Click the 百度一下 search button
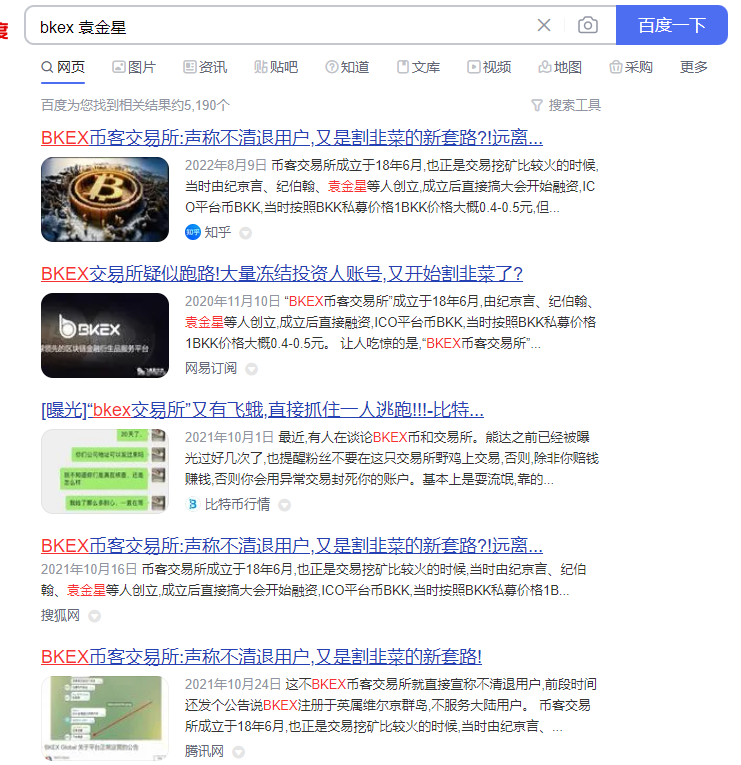Viewport: 741px width, 765px height. tap(672, 25)
